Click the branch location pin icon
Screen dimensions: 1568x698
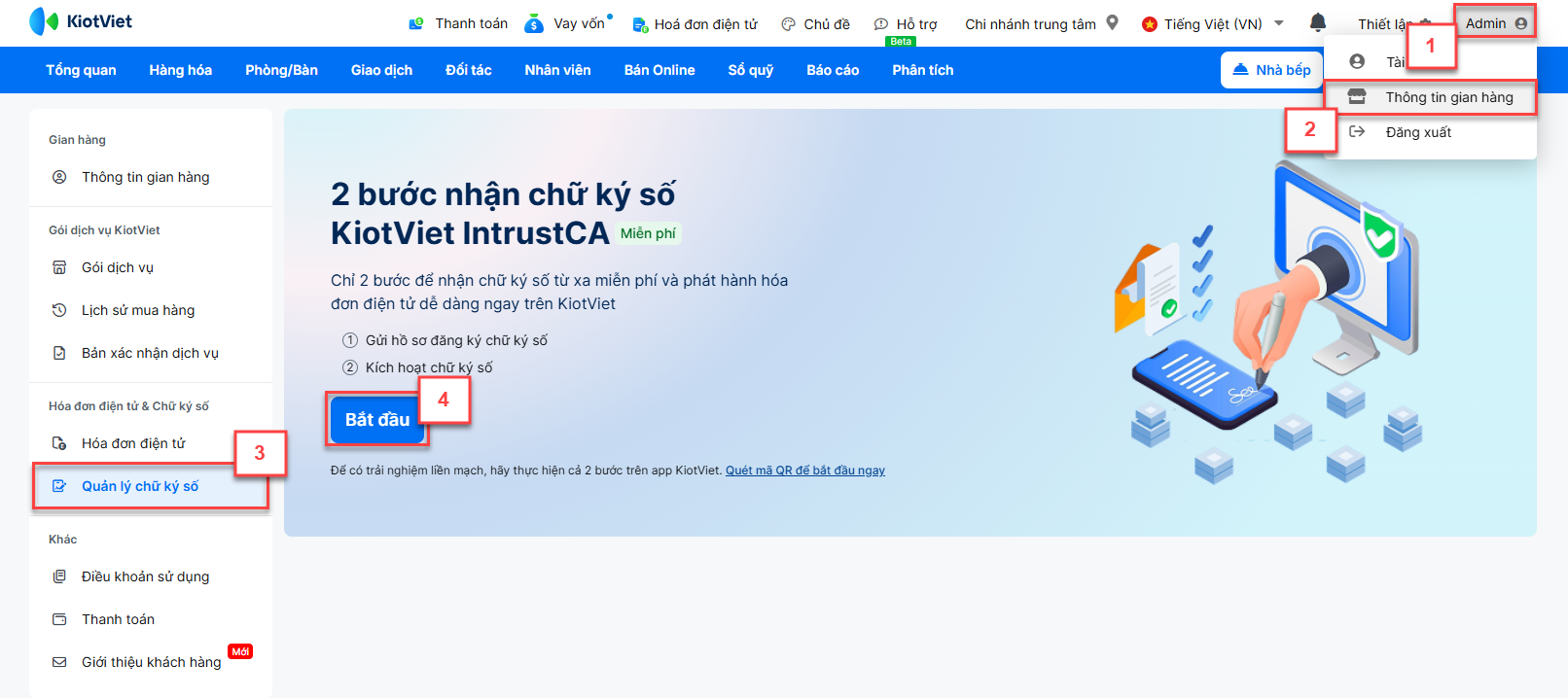(1113, 22)
